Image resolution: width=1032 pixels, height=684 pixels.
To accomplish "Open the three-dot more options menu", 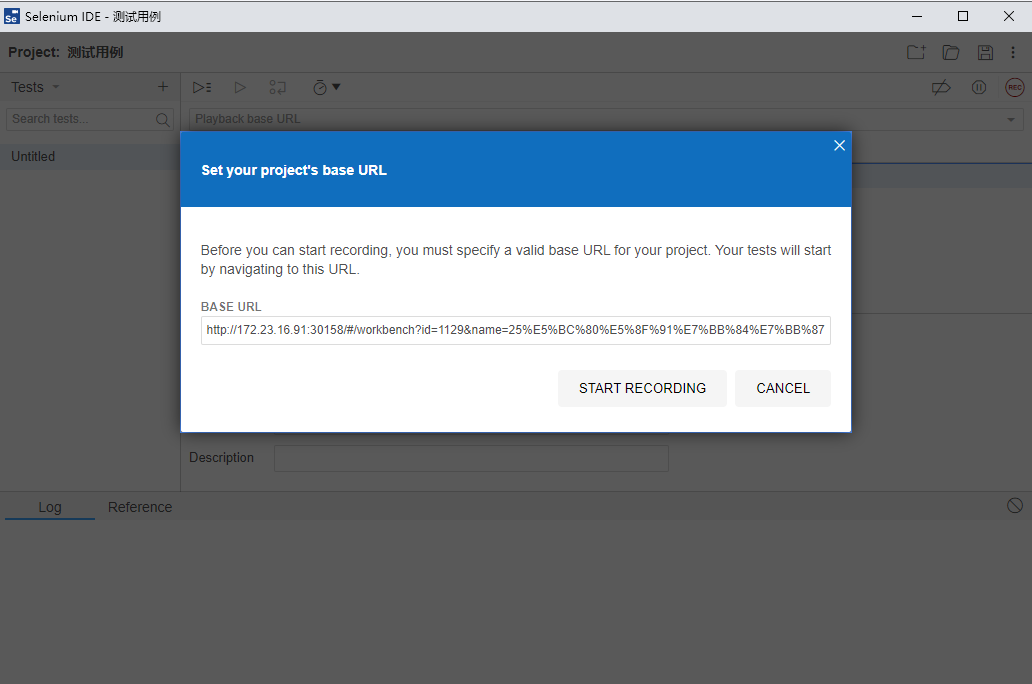I will click(x=1013, y=53).
